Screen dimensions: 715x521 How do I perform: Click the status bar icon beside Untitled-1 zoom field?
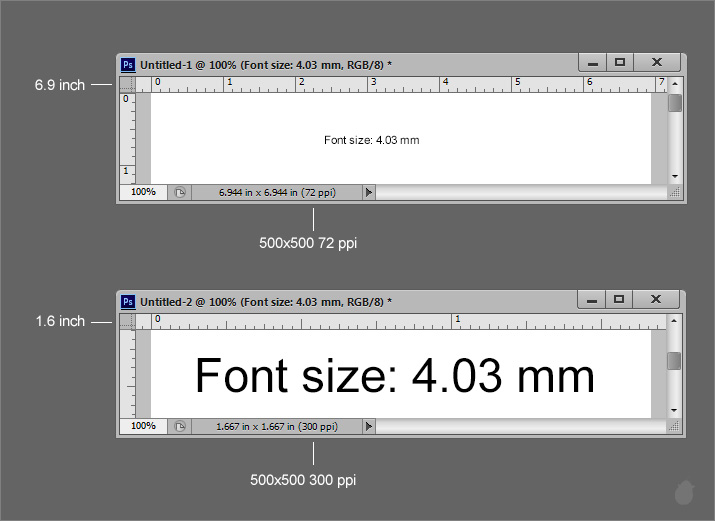(180, 192)
